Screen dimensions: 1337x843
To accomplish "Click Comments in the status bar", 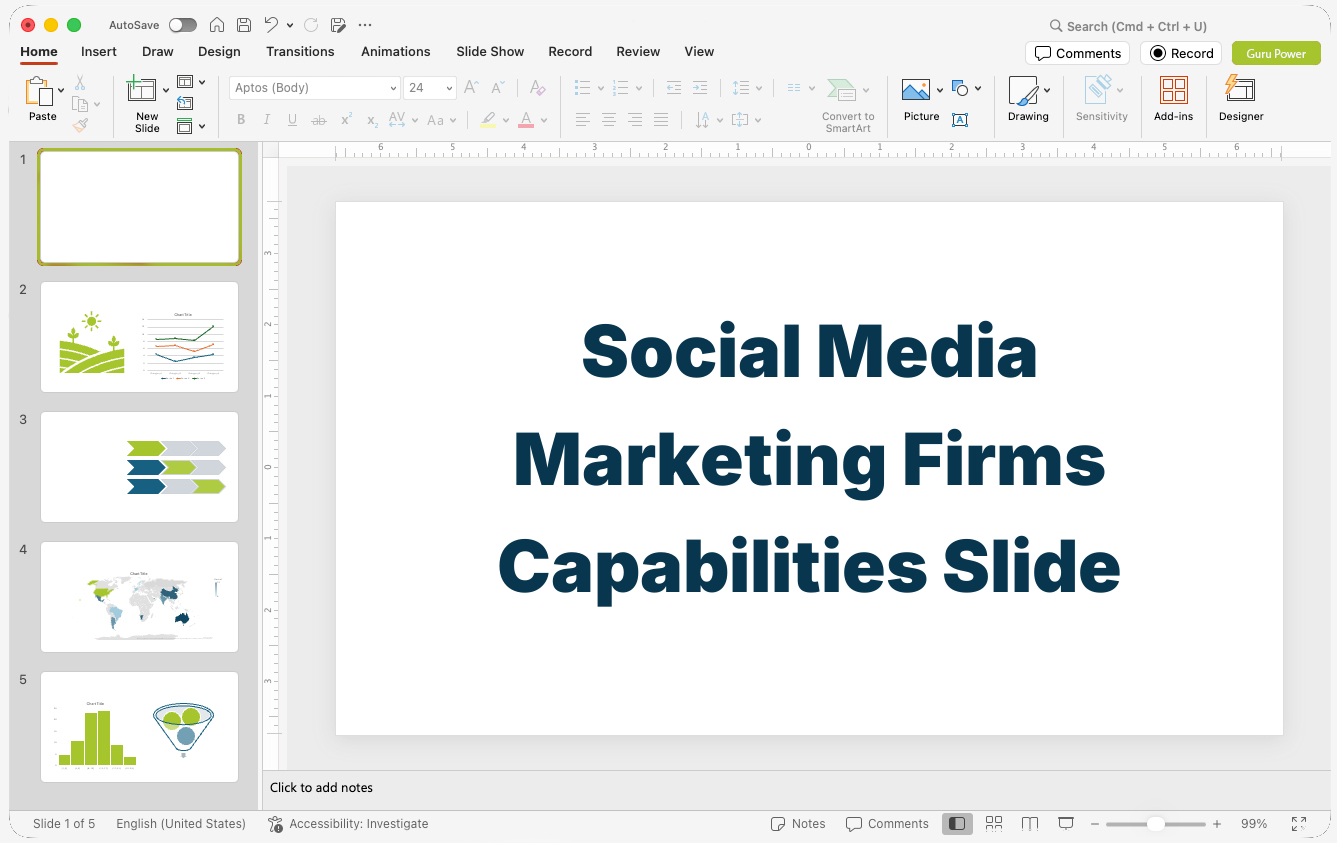I will point(887,824).
